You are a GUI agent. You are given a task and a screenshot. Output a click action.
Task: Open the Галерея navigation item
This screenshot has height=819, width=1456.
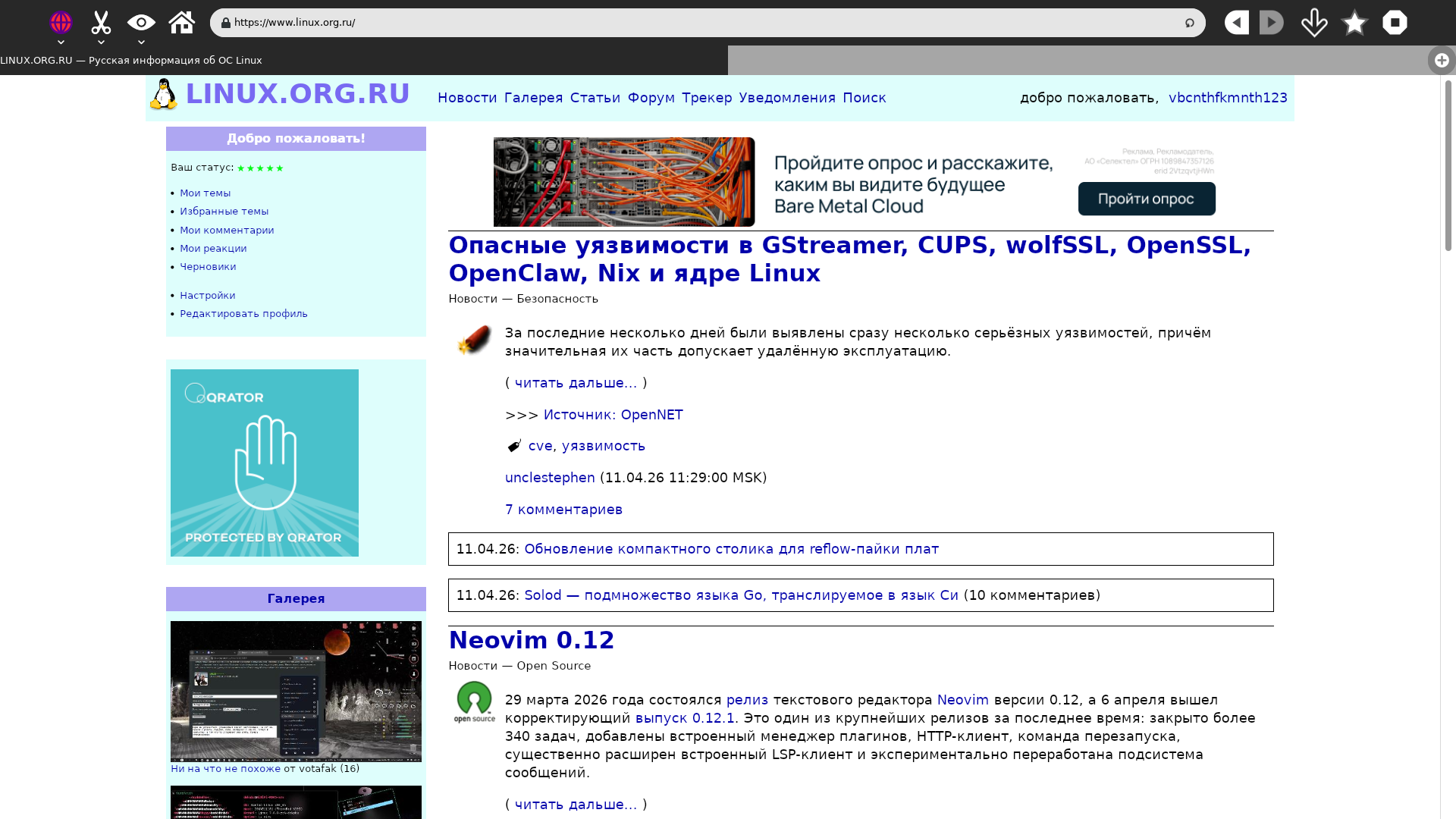tap(533, 98)
